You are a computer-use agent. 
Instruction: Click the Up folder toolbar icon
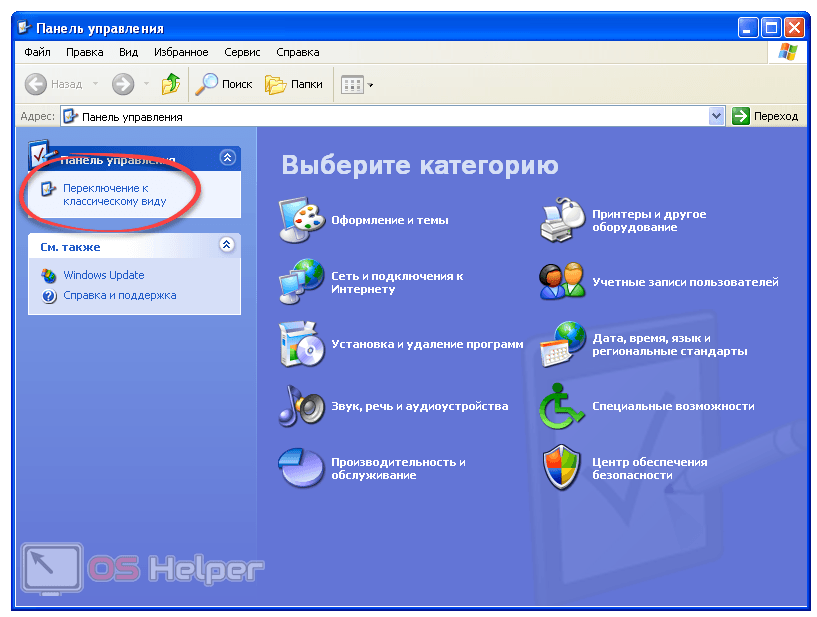tap(171, 85)
